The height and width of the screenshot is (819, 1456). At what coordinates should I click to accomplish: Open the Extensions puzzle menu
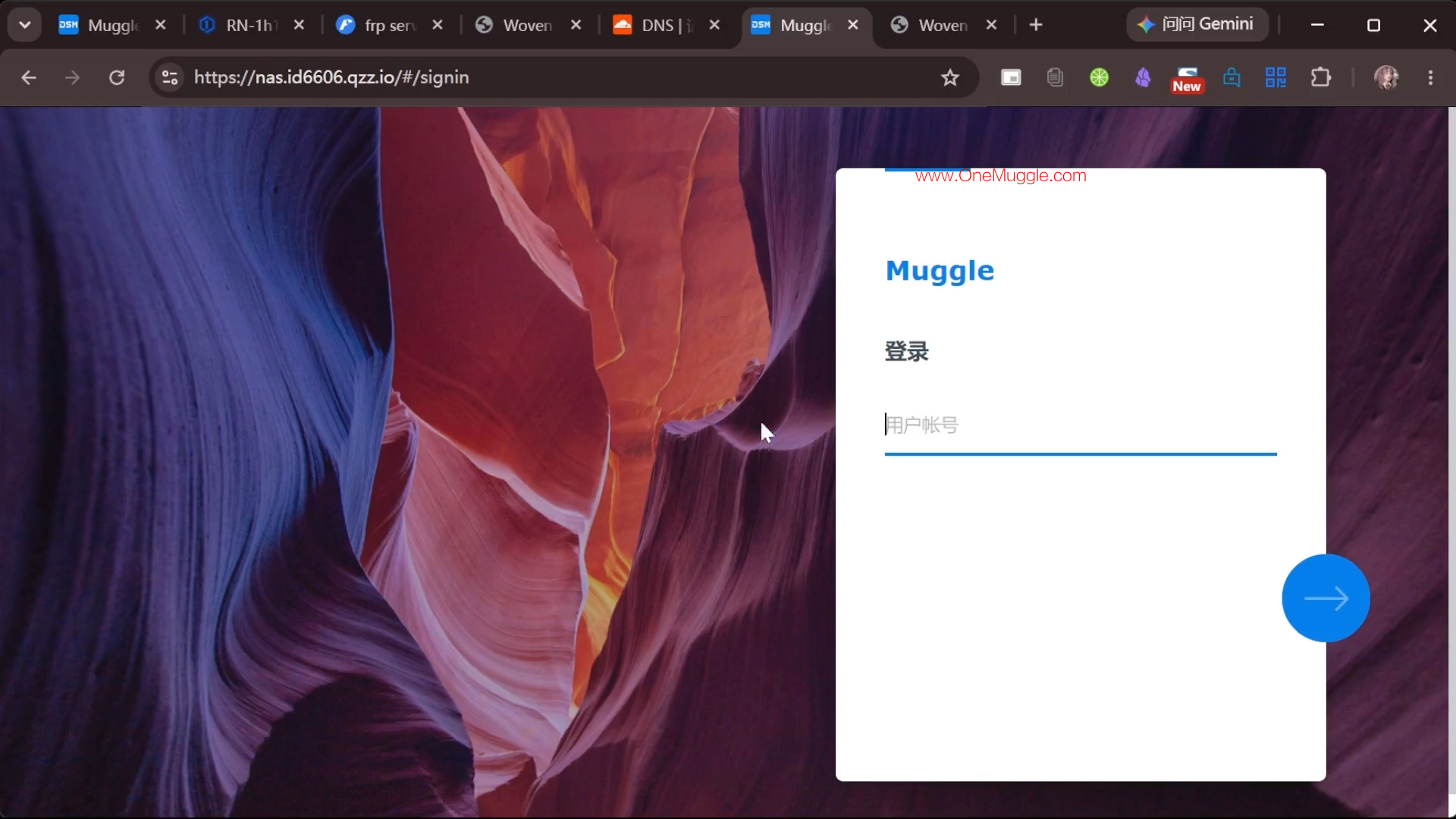(1320, 77)
